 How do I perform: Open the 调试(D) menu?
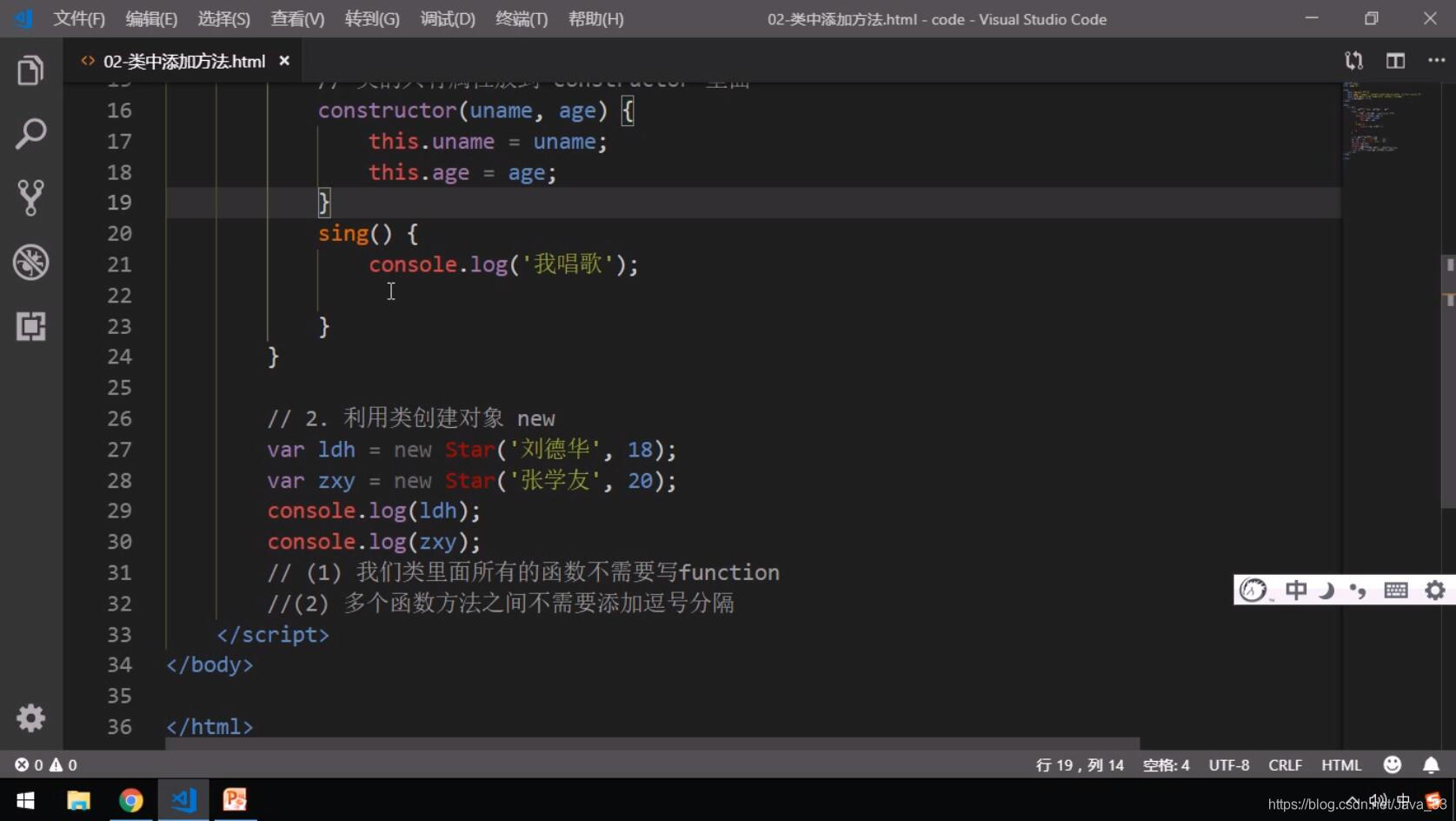(x=448, y=19)
